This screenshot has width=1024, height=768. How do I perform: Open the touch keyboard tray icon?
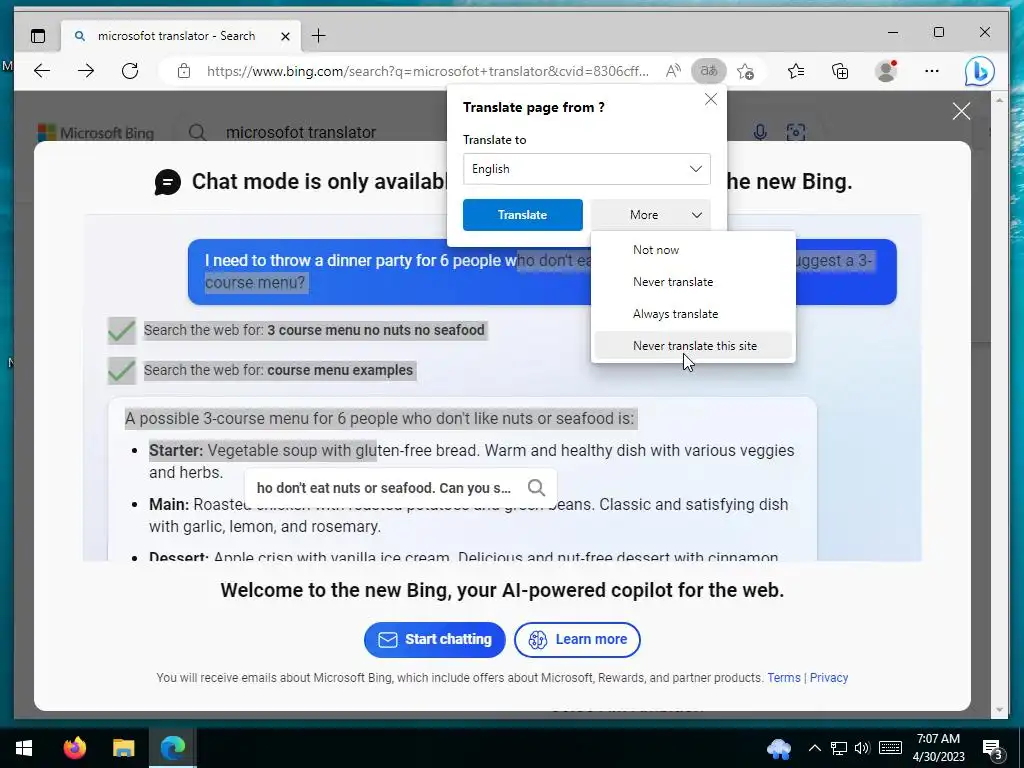[890, 748]
